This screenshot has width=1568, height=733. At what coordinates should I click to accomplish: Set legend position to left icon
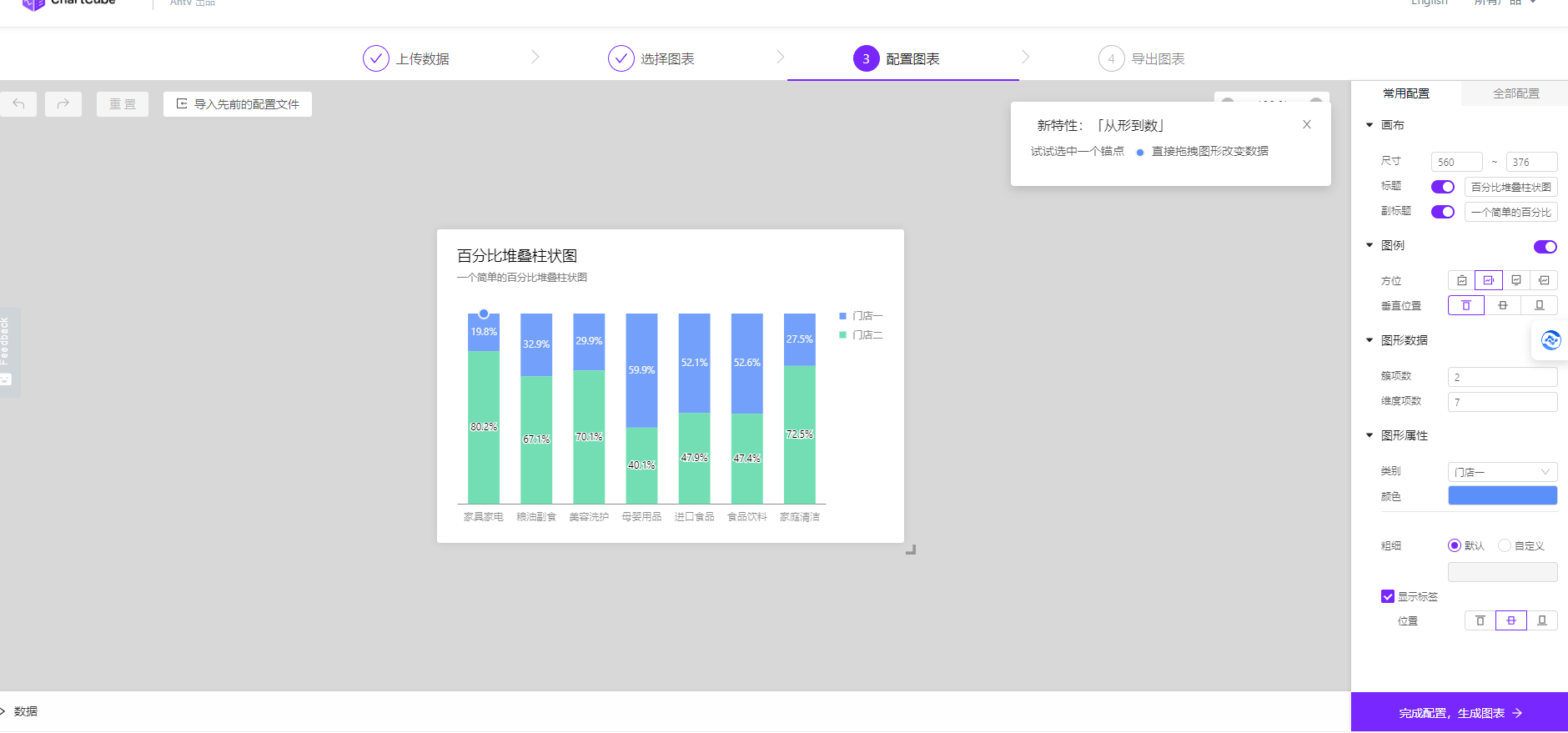1544,281
